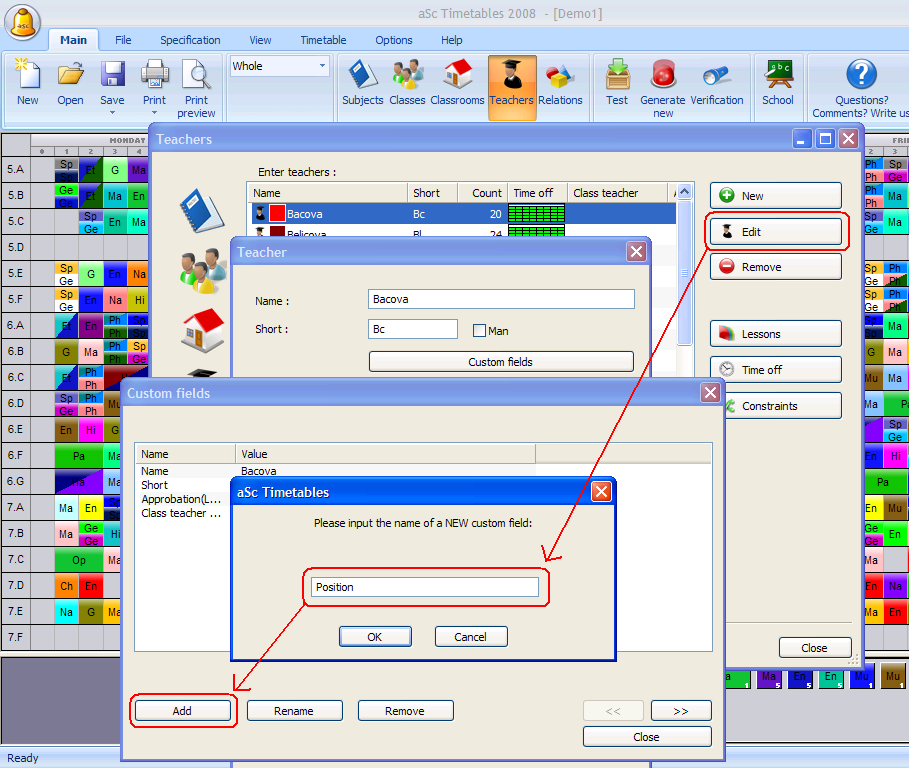Toggle the Man checkbox
This screenshot has height=771, width=909.
[479, 330]
